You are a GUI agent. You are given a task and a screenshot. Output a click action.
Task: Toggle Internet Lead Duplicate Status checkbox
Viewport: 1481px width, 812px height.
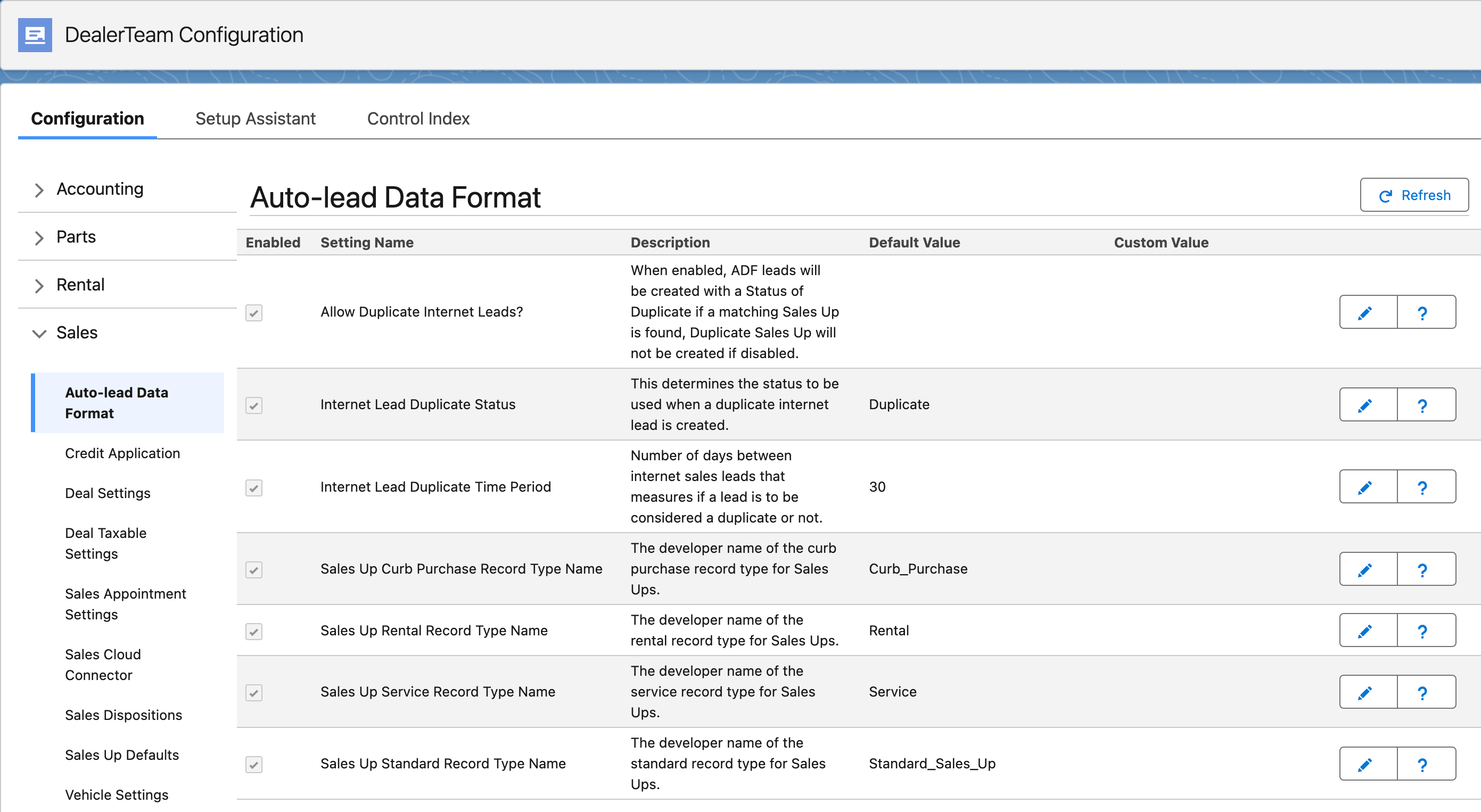click(x=254, y=405)
